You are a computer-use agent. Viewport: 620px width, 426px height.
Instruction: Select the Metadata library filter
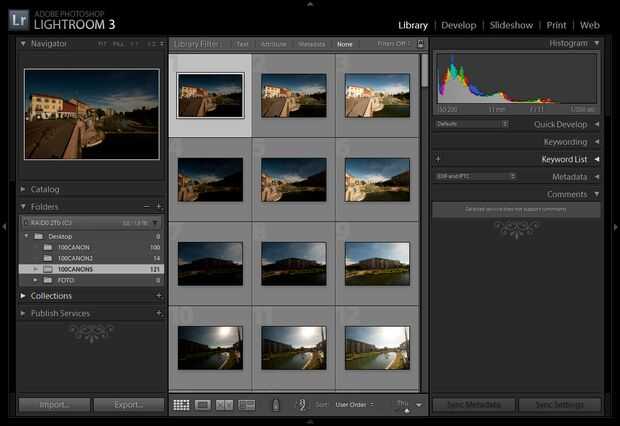click(x=312, y=44)
